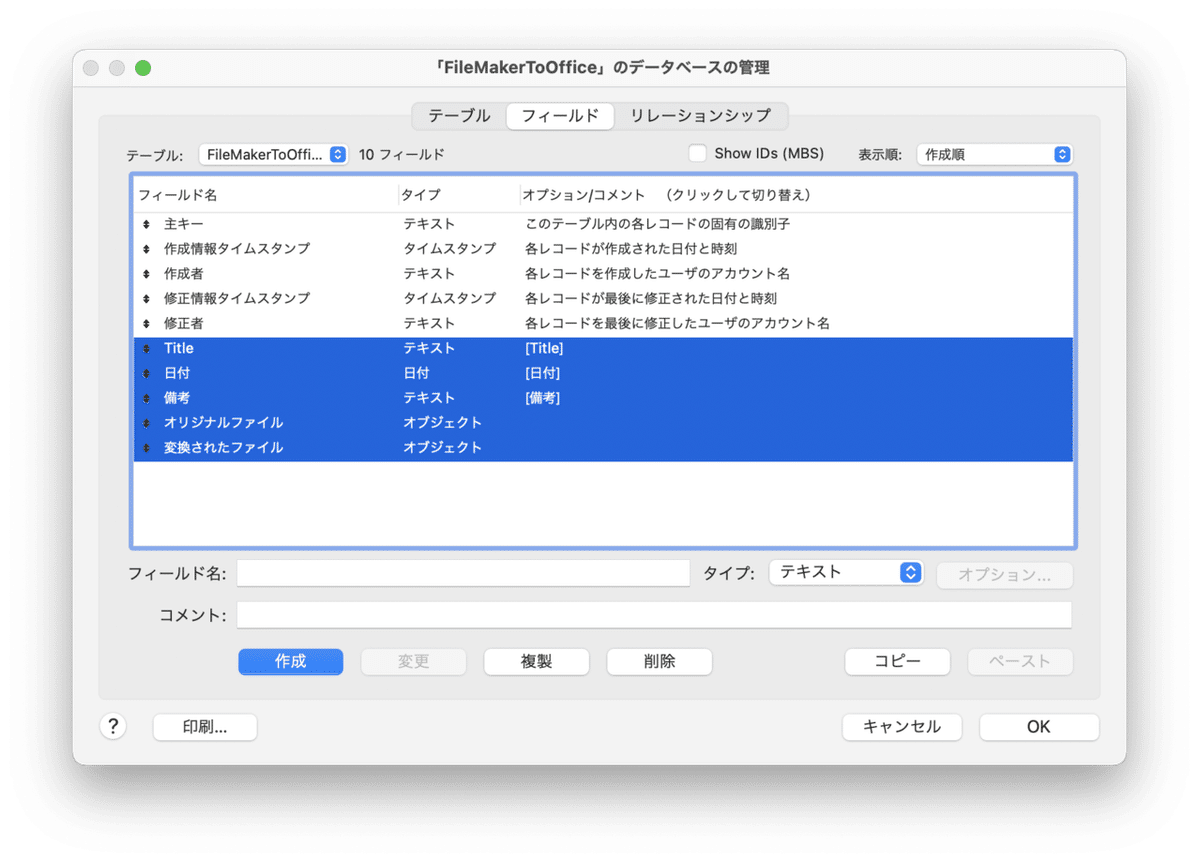Viewport: 1200px width, 862px height.
Task: Switch to the テーブル tab
Action: click(x=458, y=116)
